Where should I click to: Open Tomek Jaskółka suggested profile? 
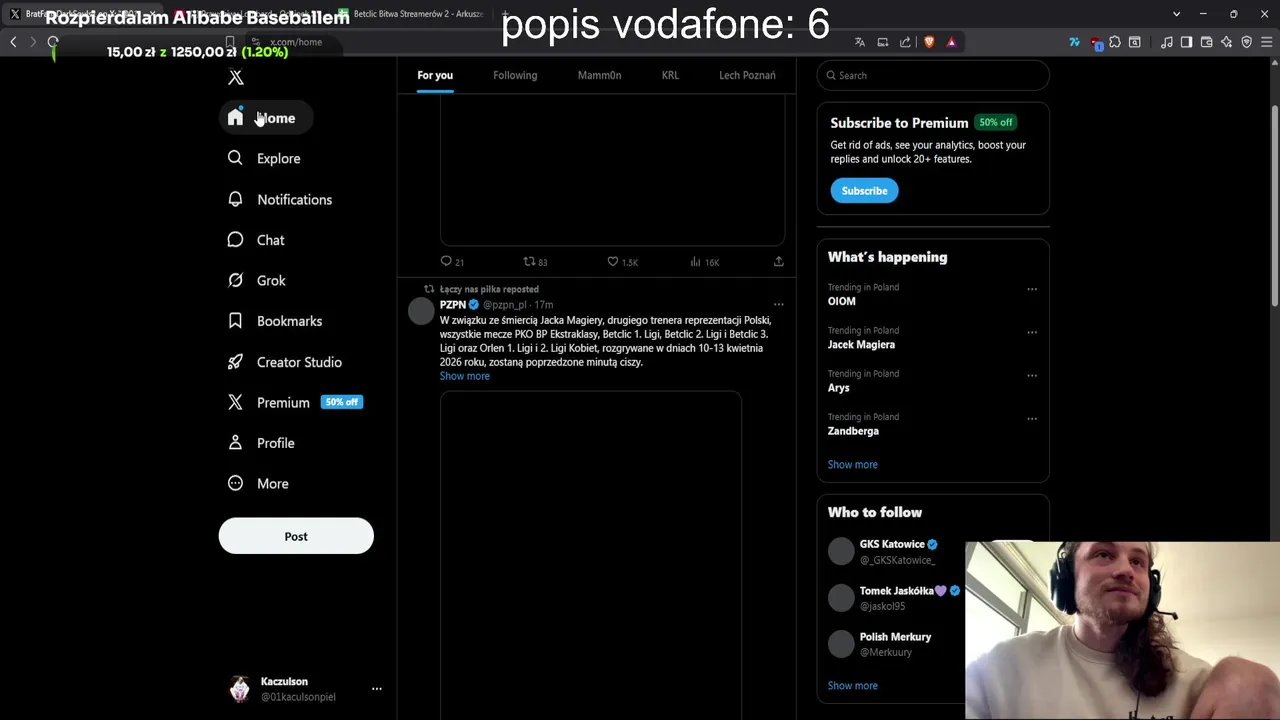[x=897, y=591]
